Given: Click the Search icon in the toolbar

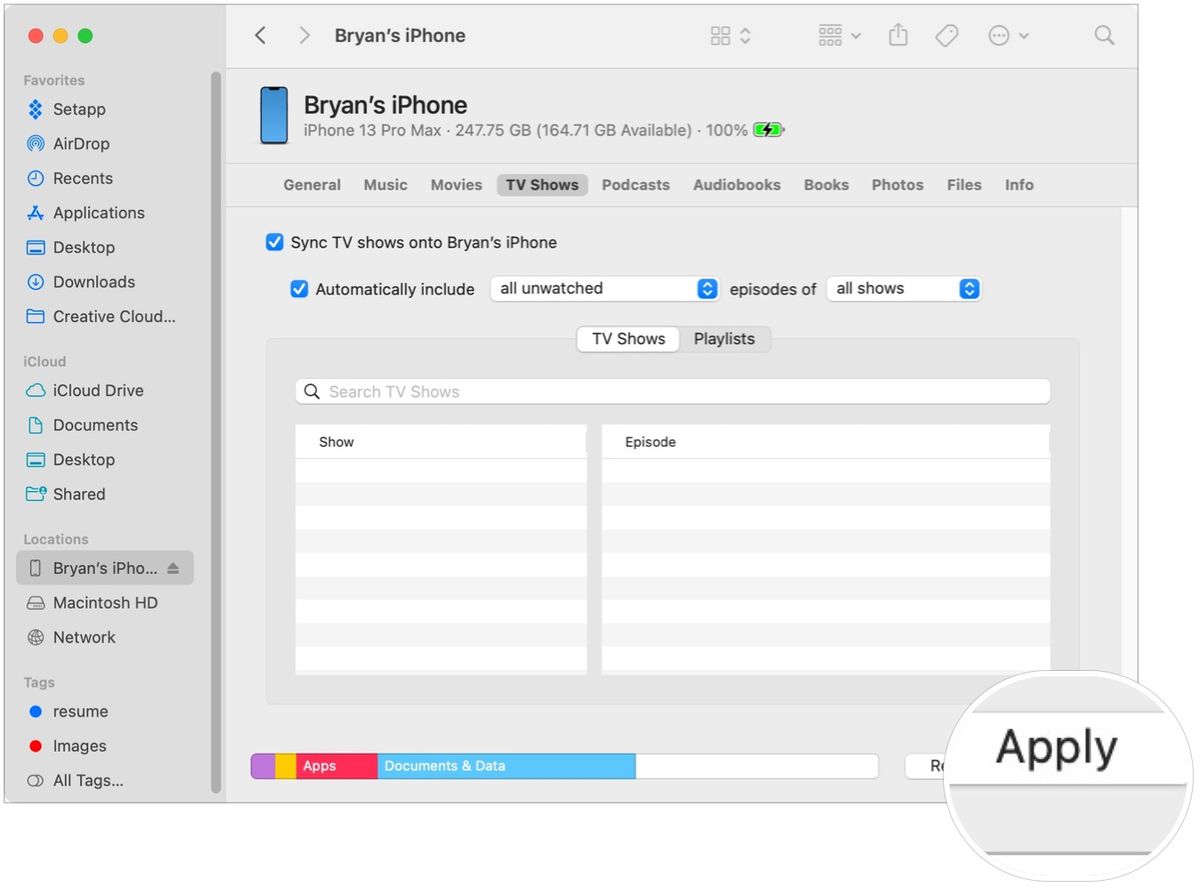Looking at the screenshot, I should (x=1104, y=35).
